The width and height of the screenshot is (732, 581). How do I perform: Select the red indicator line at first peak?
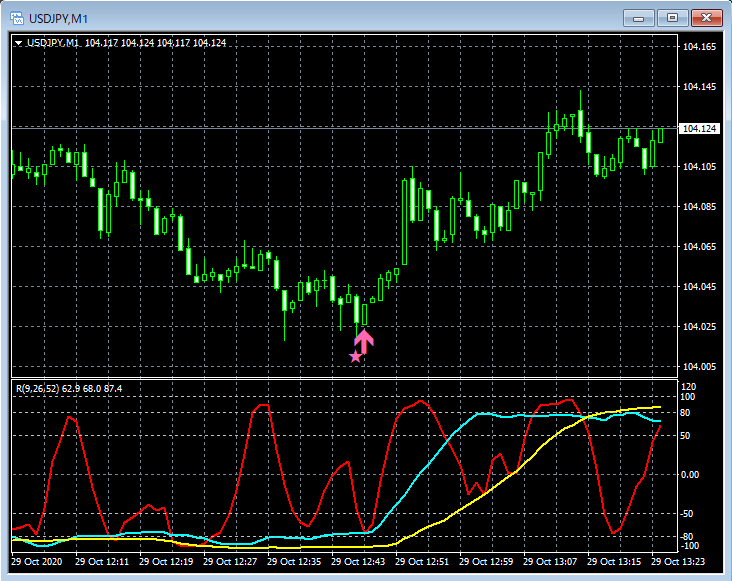[x=70, y=417]
